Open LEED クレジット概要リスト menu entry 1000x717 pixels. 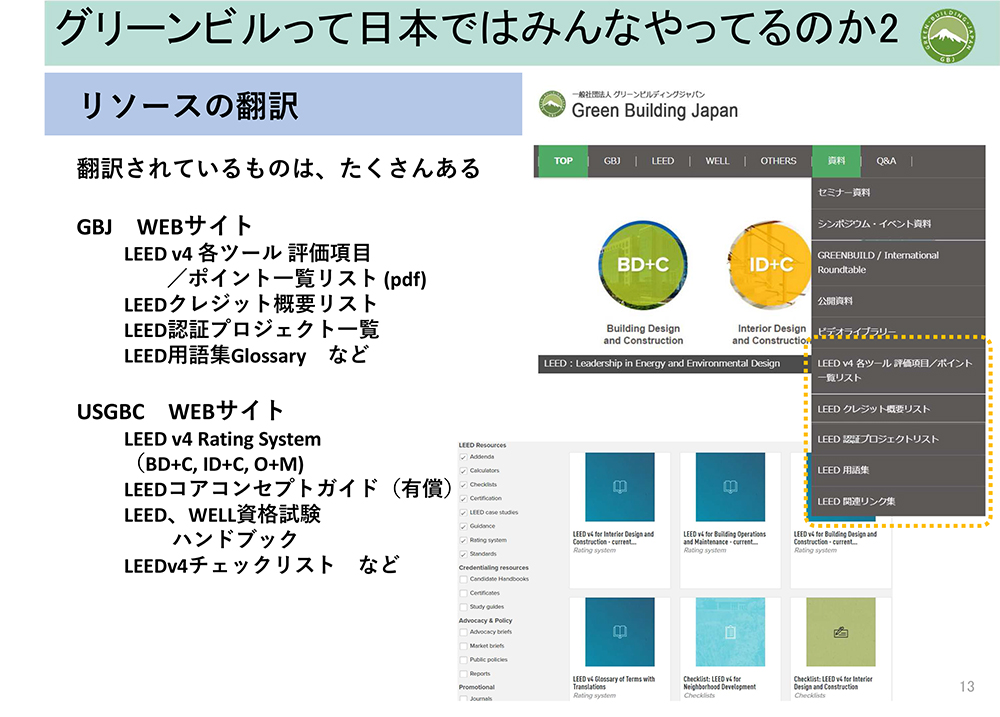pos(898,409)
